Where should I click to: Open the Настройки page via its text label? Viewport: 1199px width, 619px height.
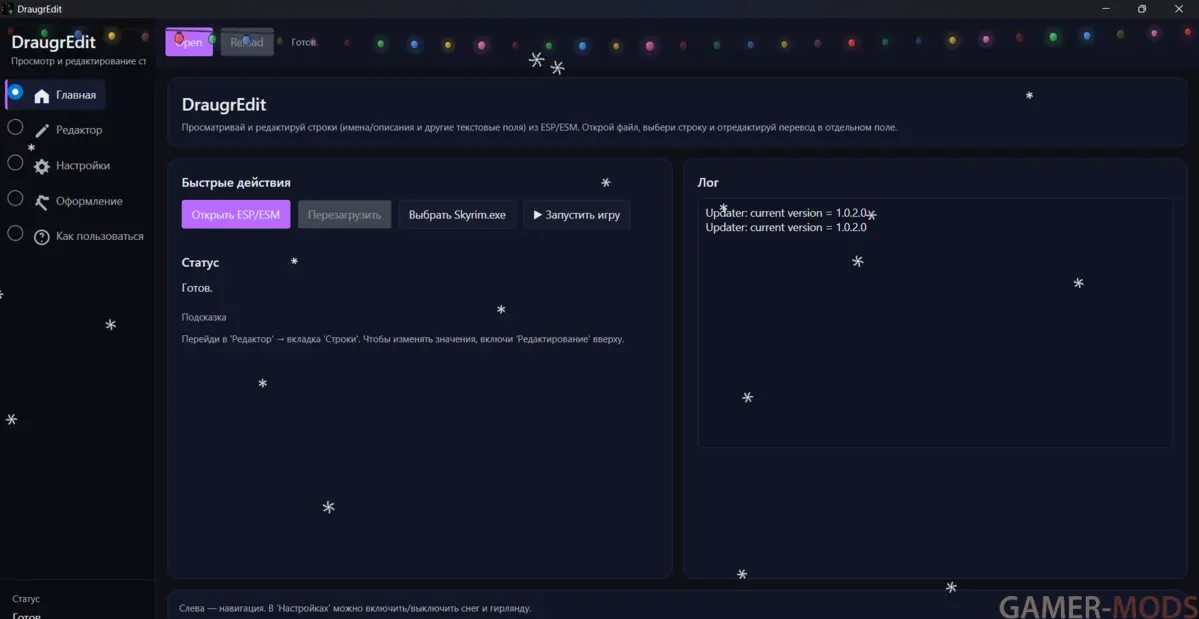tap(83, 166)
